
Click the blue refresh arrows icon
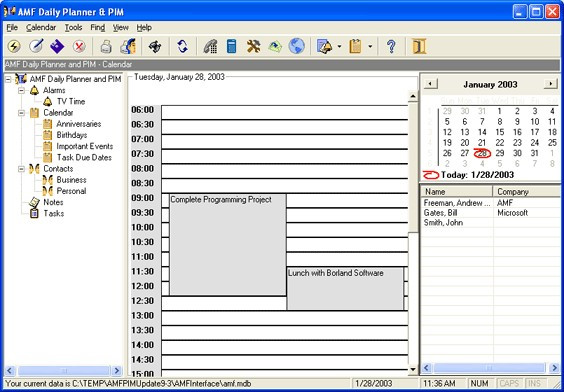coord(183,46)
